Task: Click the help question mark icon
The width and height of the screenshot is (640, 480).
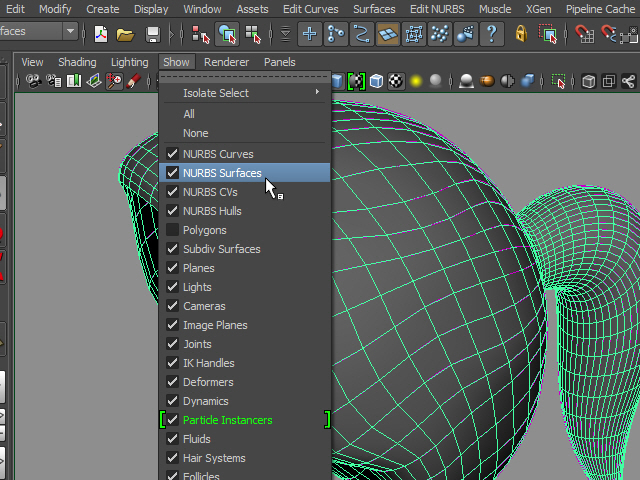Action: pos(492,34)
